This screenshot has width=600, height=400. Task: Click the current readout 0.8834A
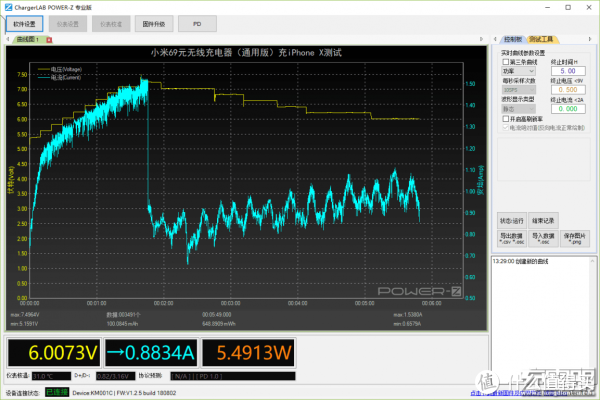151,353
